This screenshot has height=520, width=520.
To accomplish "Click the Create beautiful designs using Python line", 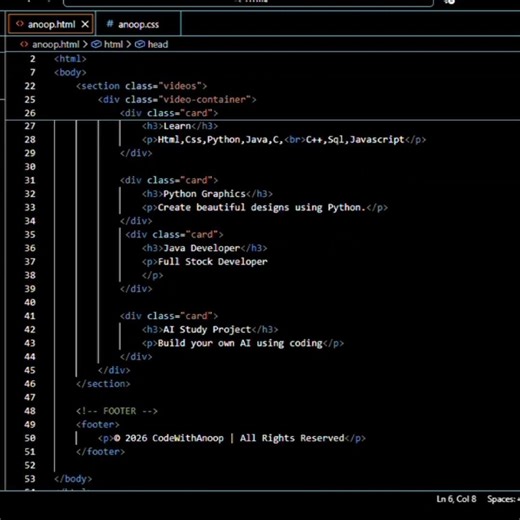I will tap(265, 208).
